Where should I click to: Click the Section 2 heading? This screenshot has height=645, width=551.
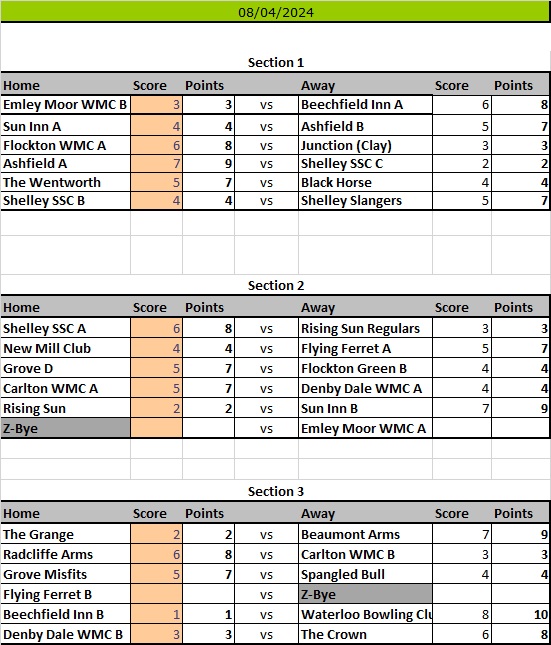pos(276,285)
